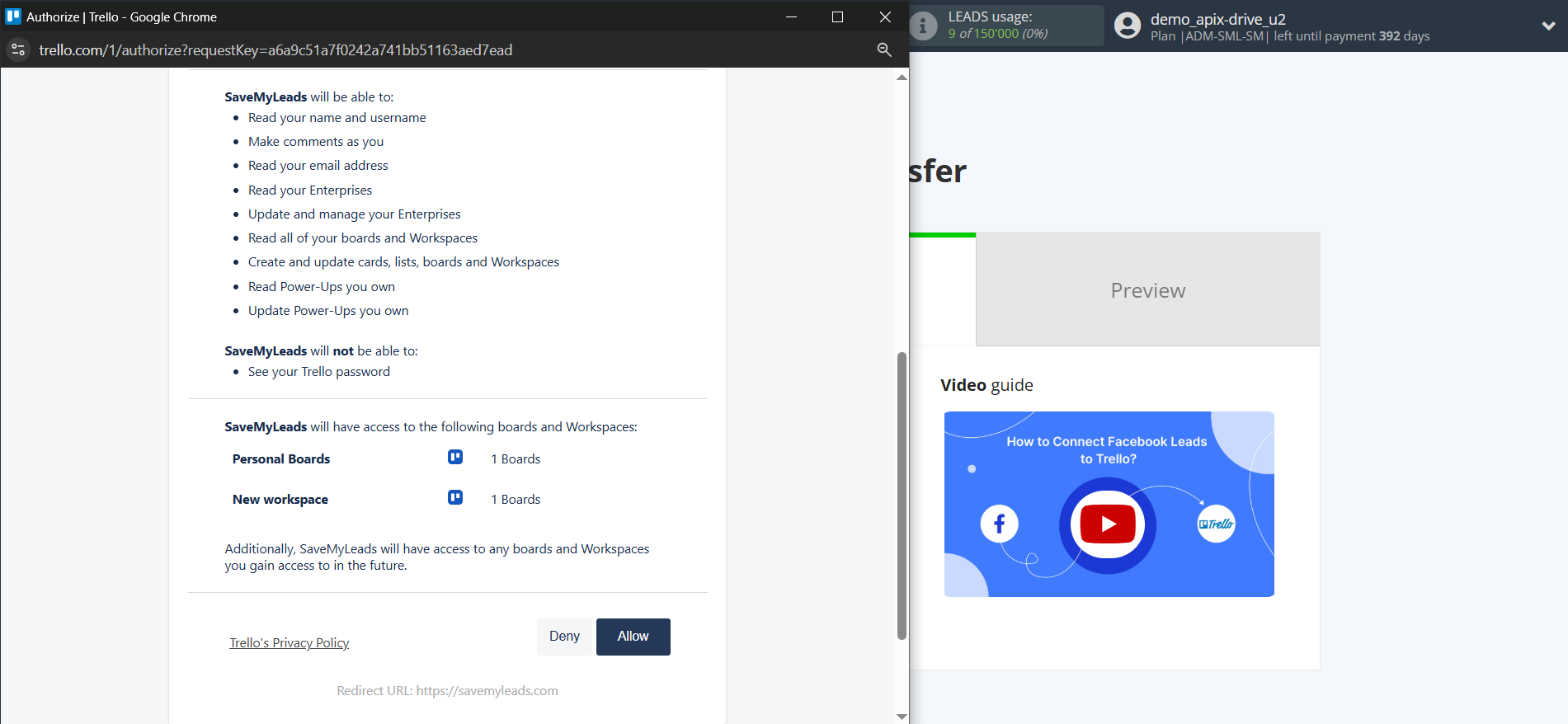
Task: Click the vertical scrollbar thumb
Action: tap(902, 495)
